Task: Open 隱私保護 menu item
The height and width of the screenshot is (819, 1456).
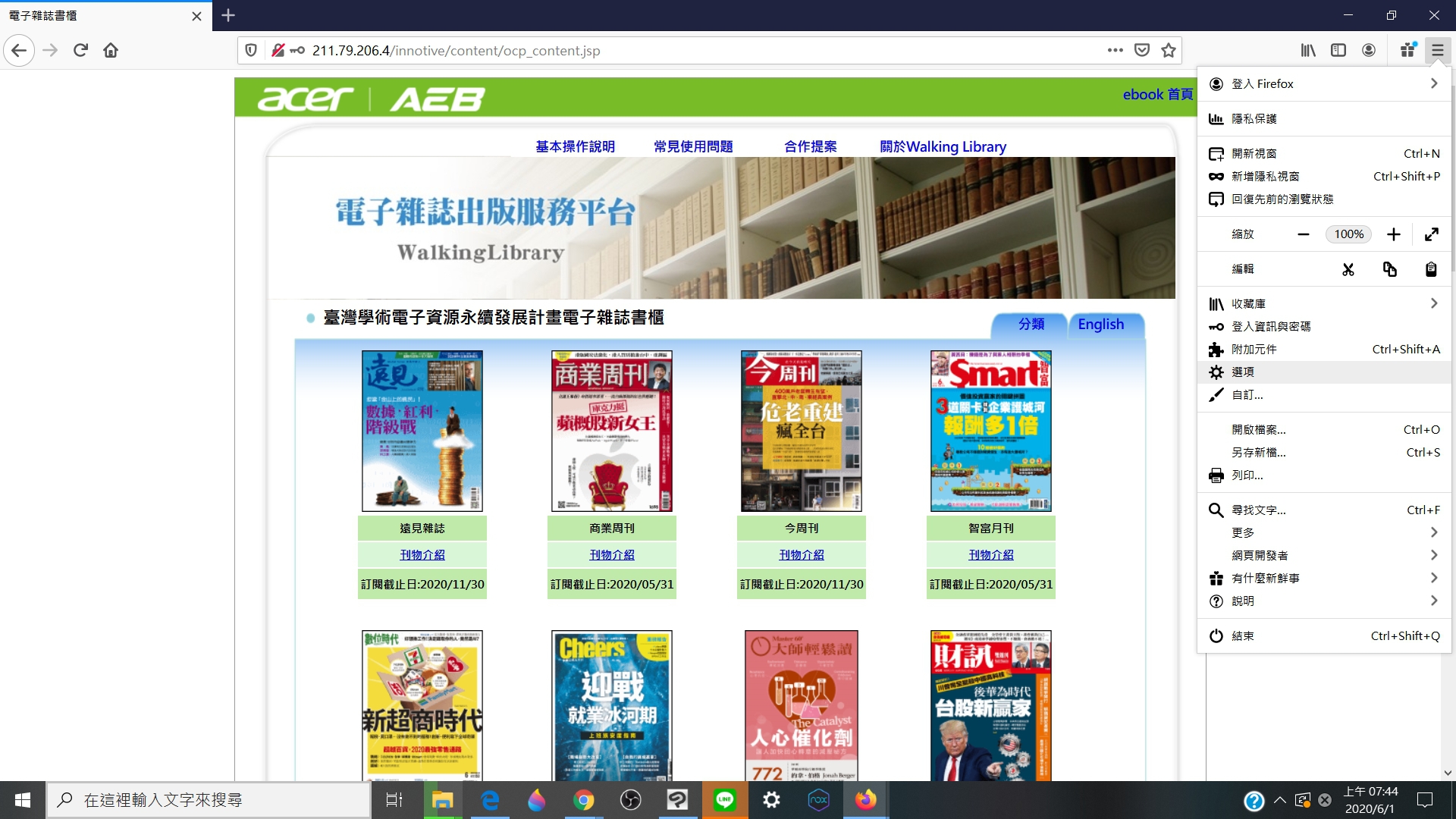Action: click(x=1324, y=118)
